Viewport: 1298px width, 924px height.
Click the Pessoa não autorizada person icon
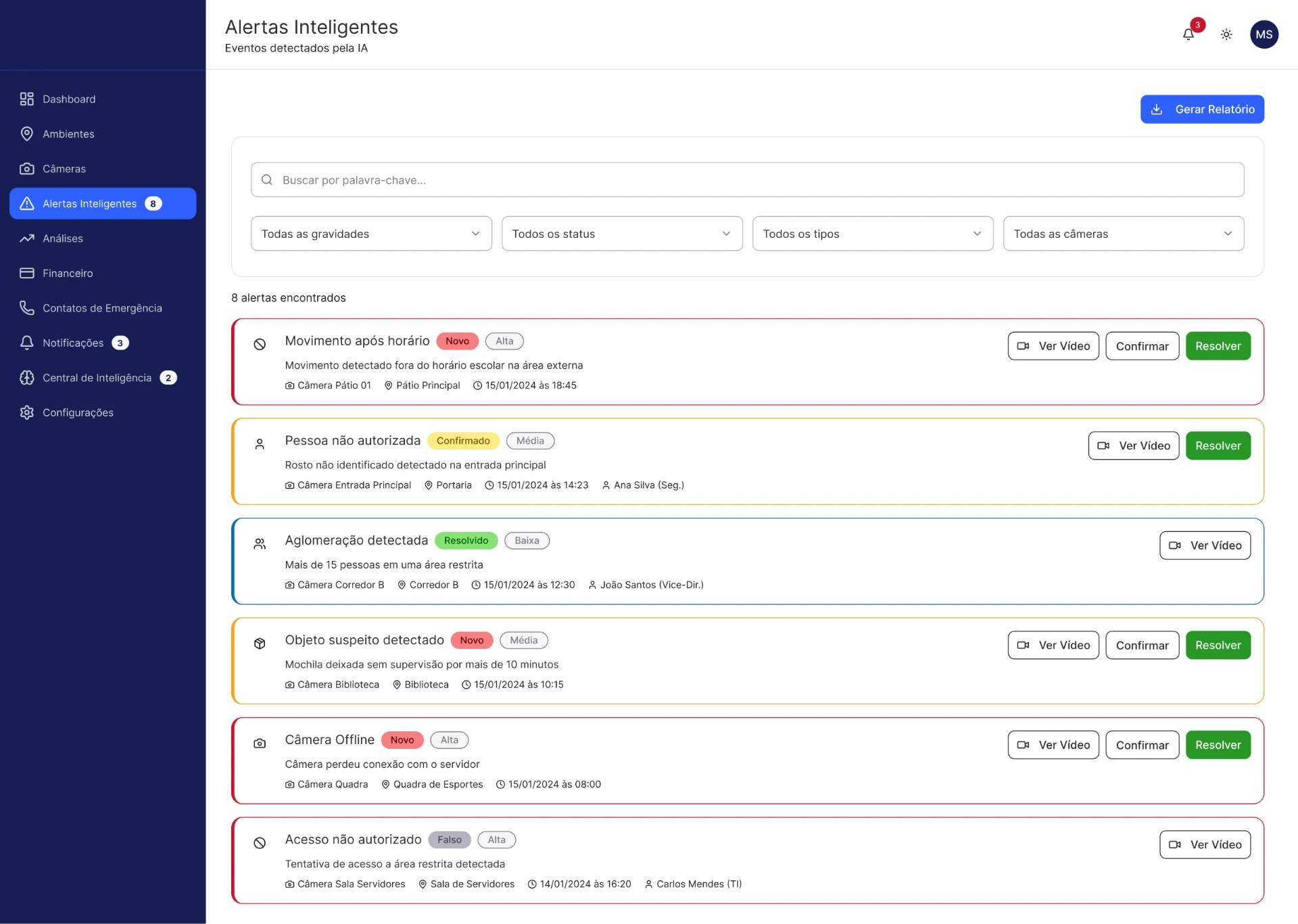(x=260, y=444)
